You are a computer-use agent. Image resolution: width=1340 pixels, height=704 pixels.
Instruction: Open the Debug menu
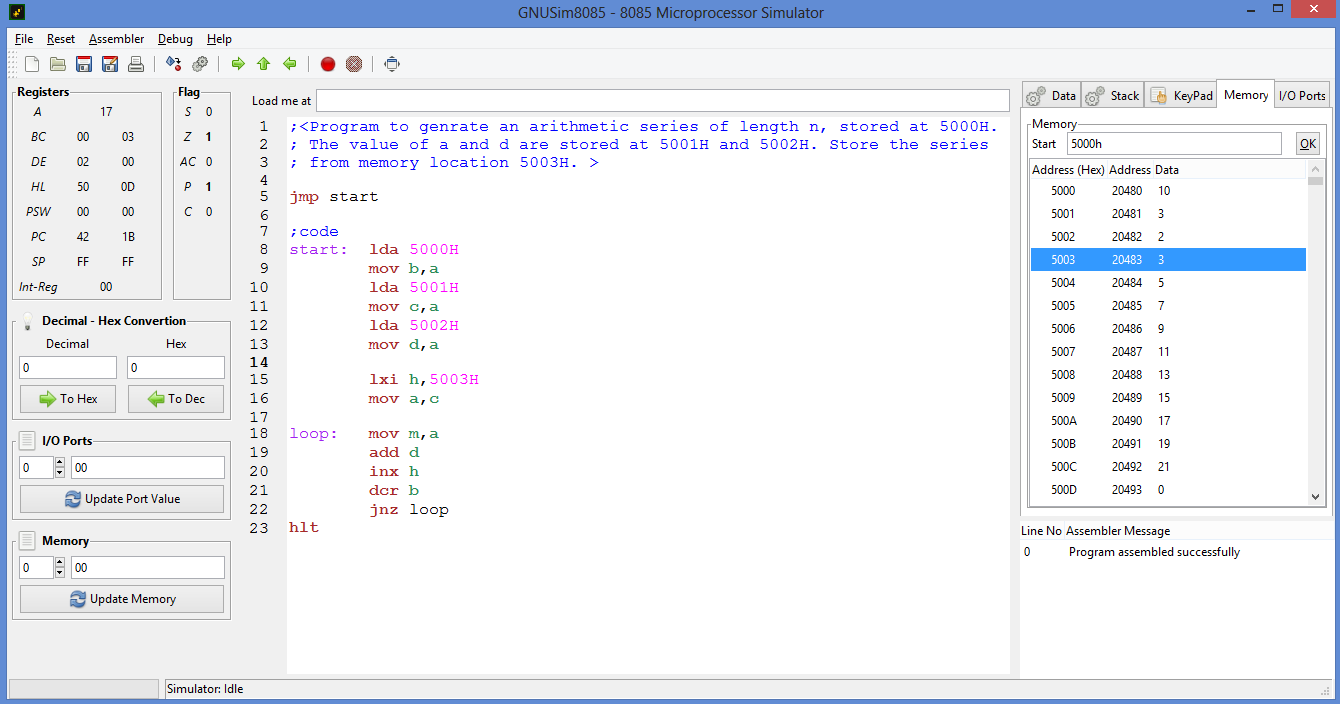[175, 39]
